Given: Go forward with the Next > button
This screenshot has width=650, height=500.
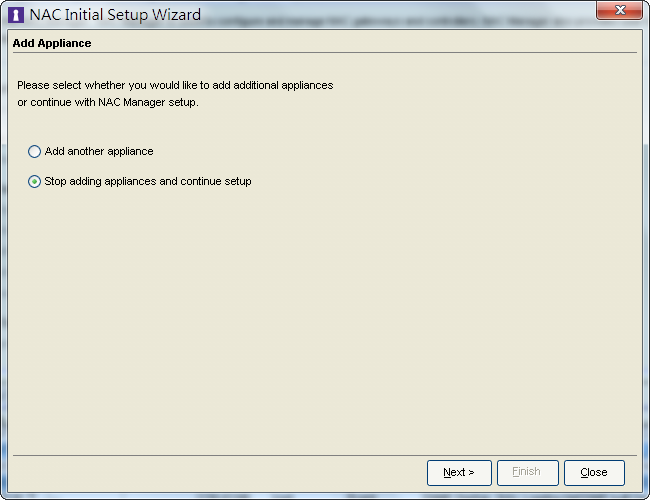Looking at the screenshot, I should (459, 473).
